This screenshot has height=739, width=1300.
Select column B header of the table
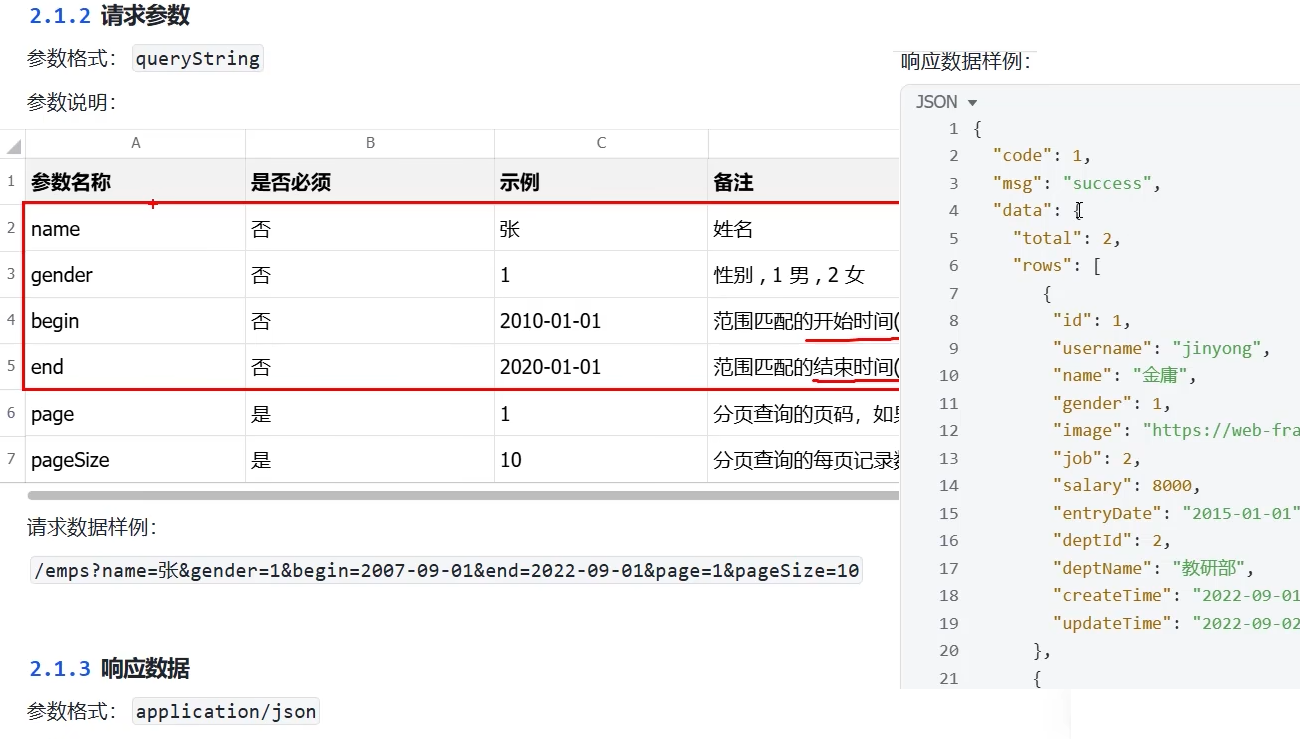coord(370,143)
